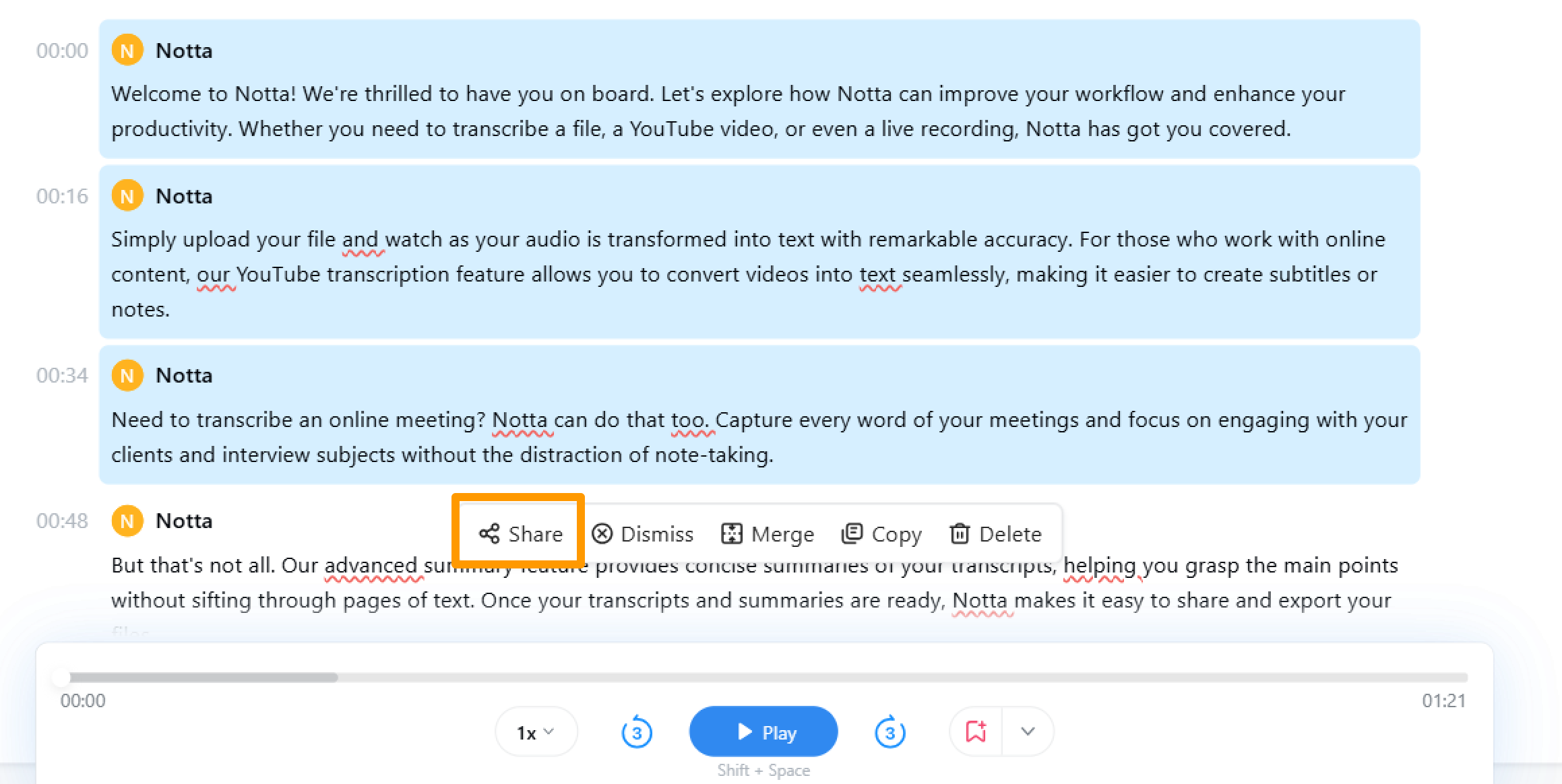Click the playback position handle at start
Image resolution: width=1562 pixels, height=784 pixels.
pyautogui.click(x=61, y=678)
